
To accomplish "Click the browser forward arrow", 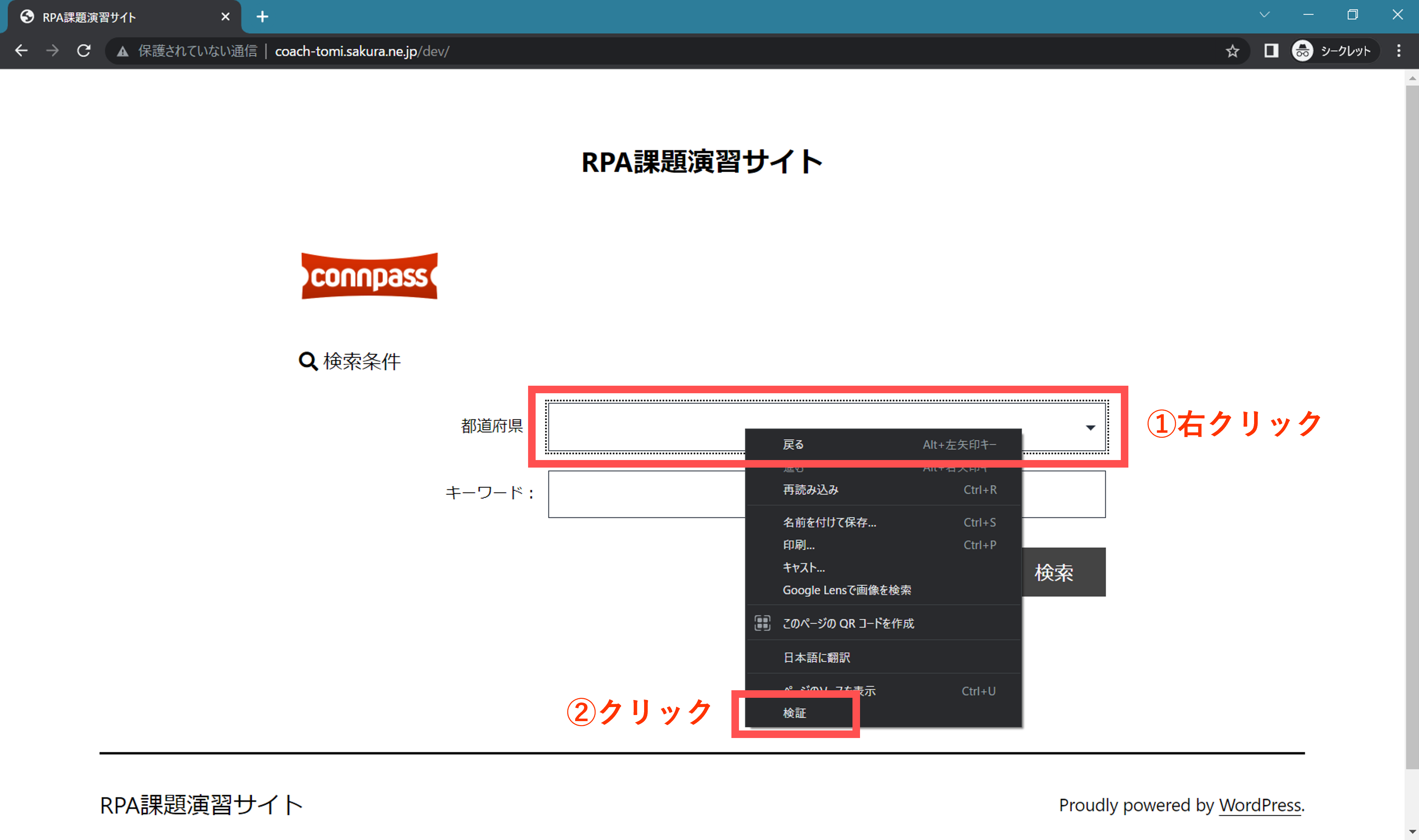I will (x=53, y=51).
